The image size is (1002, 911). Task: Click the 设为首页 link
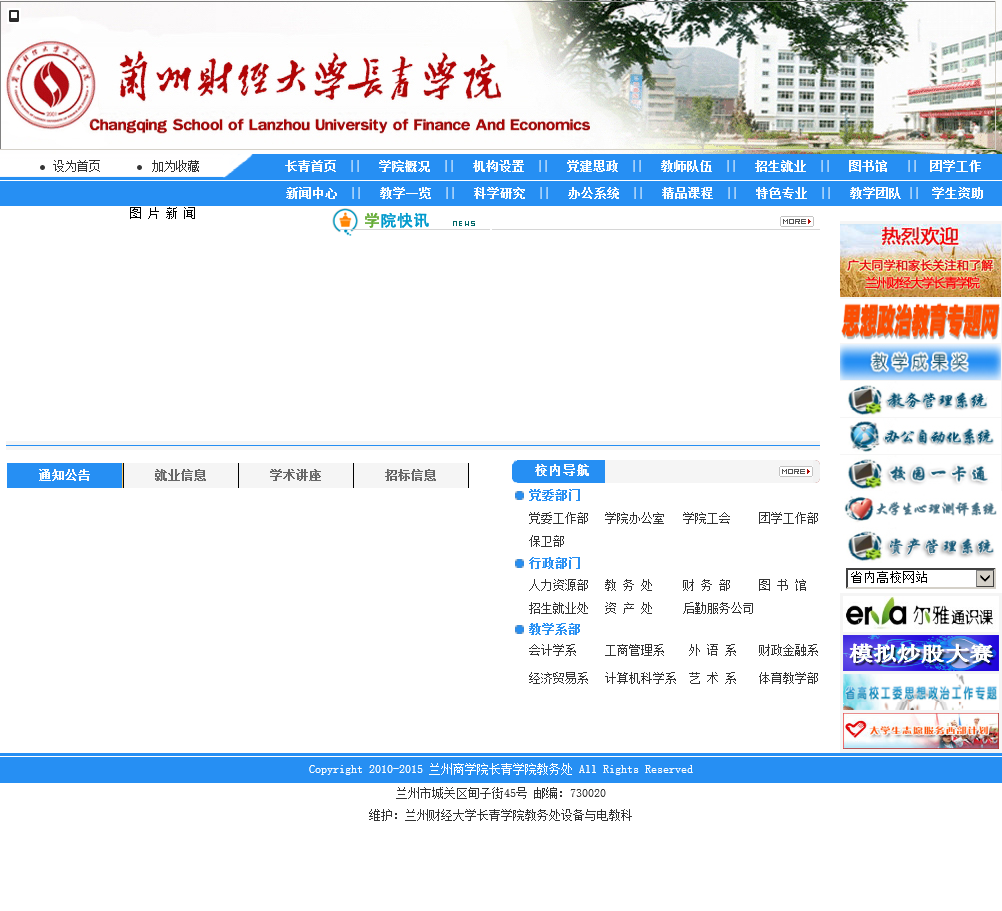(x=76, y=167)
